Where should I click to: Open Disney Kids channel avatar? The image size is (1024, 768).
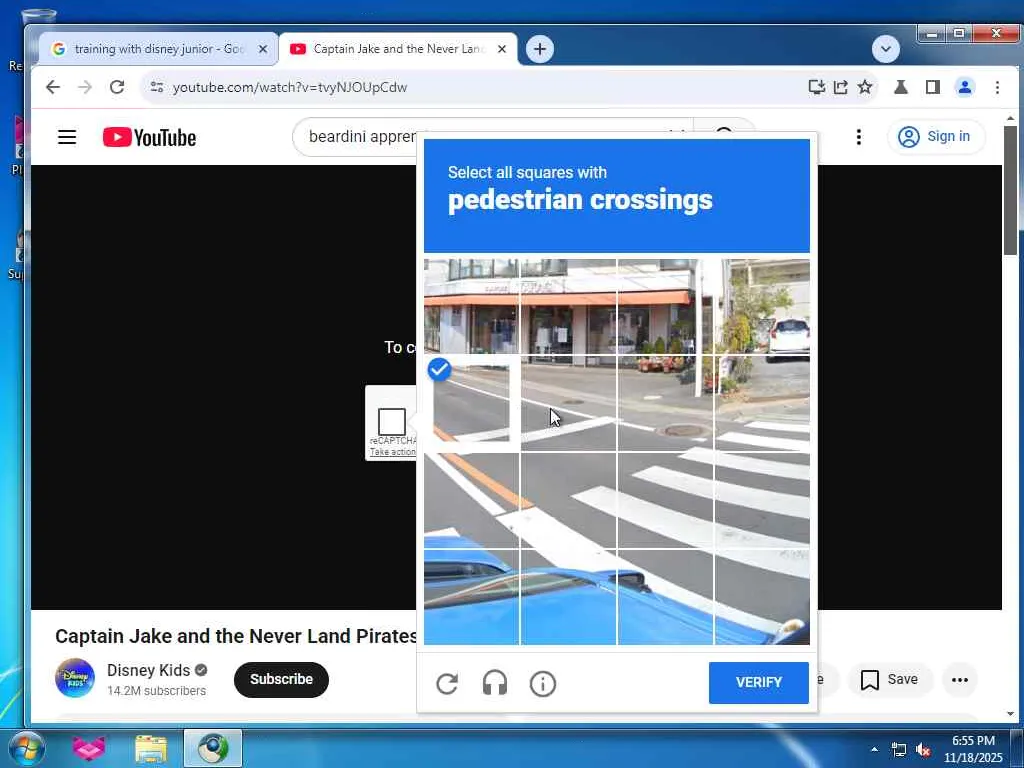74,678
